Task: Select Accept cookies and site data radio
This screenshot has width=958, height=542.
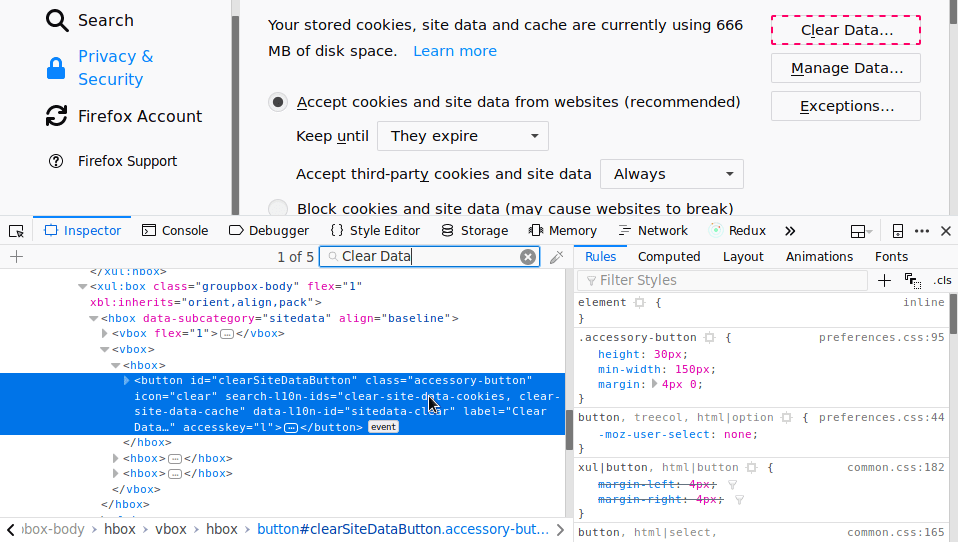Action: (278, 102)
